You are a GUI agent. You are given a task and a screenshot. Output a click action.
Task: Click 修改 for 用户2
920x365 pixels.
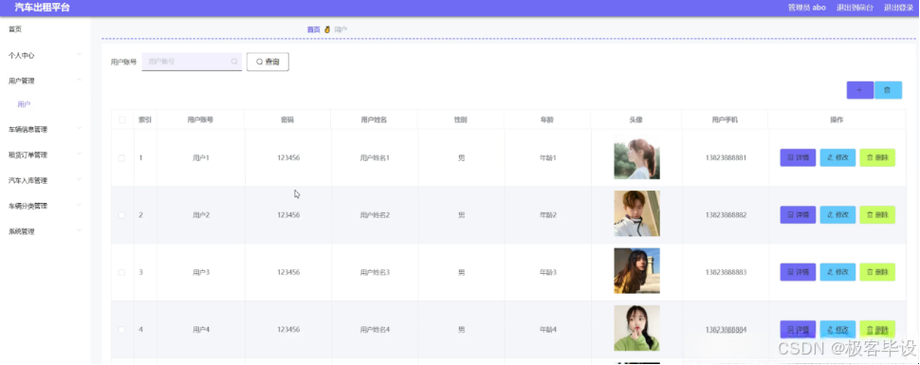838,215
